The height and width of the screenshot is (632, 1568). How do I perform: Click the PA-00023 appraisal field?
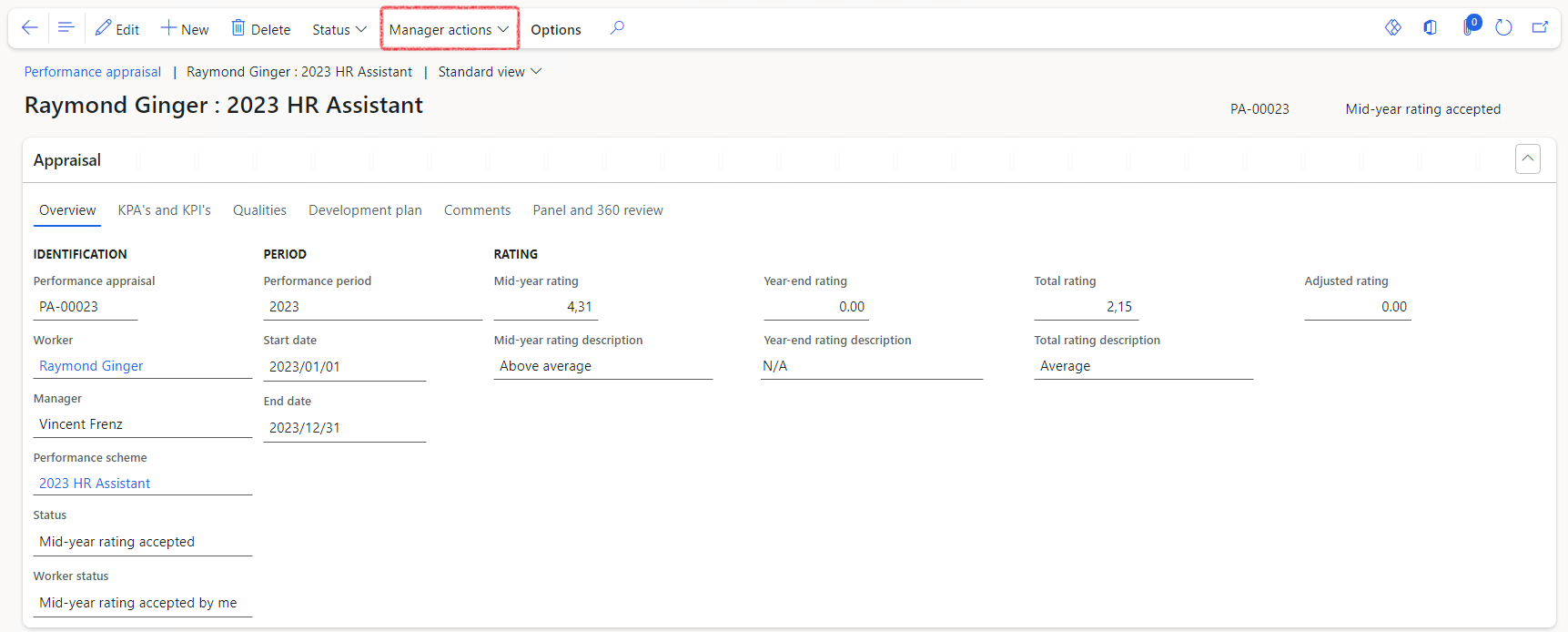point(86,307)
